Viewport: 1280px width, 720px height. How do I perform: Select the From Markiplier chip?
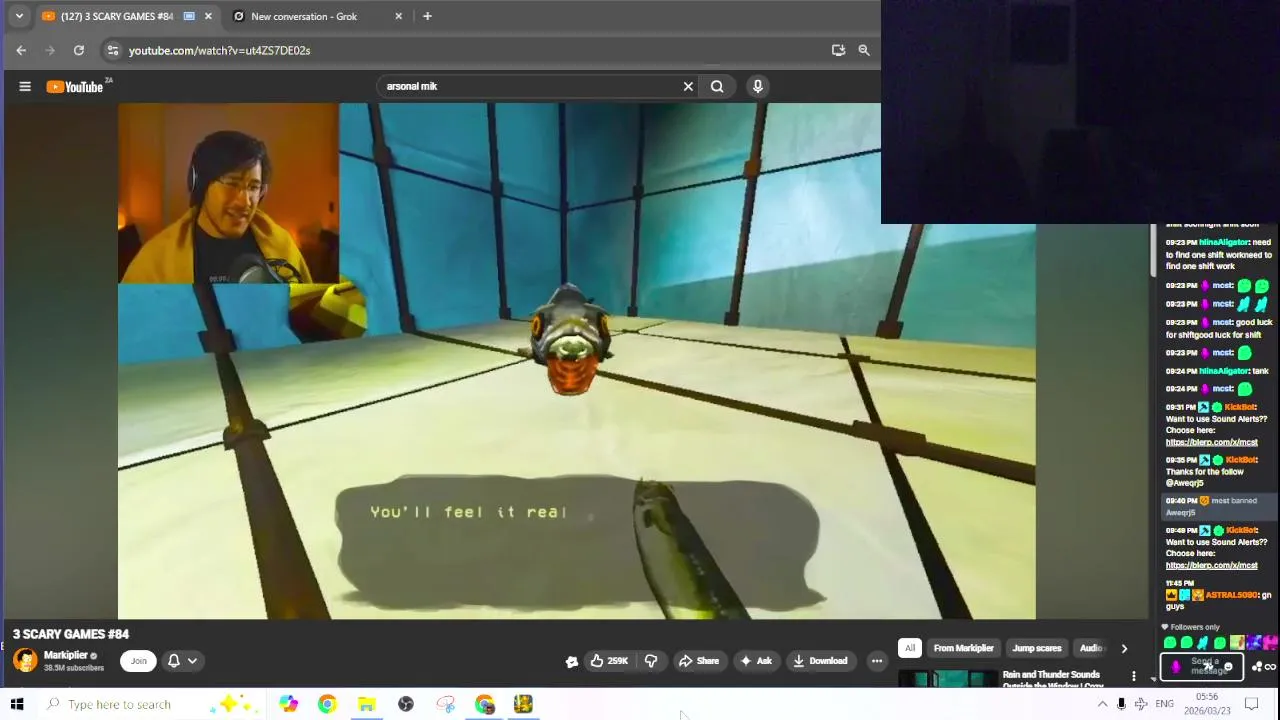tap(964, 648)
